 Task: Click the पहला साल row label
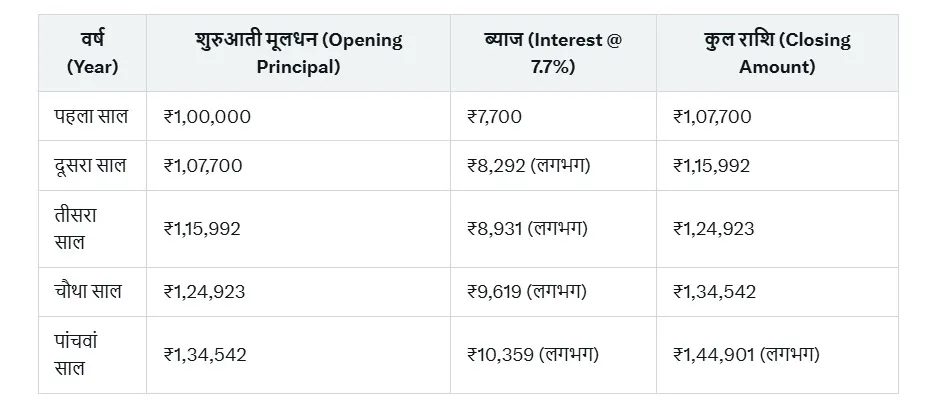click(x=91, y=116)
